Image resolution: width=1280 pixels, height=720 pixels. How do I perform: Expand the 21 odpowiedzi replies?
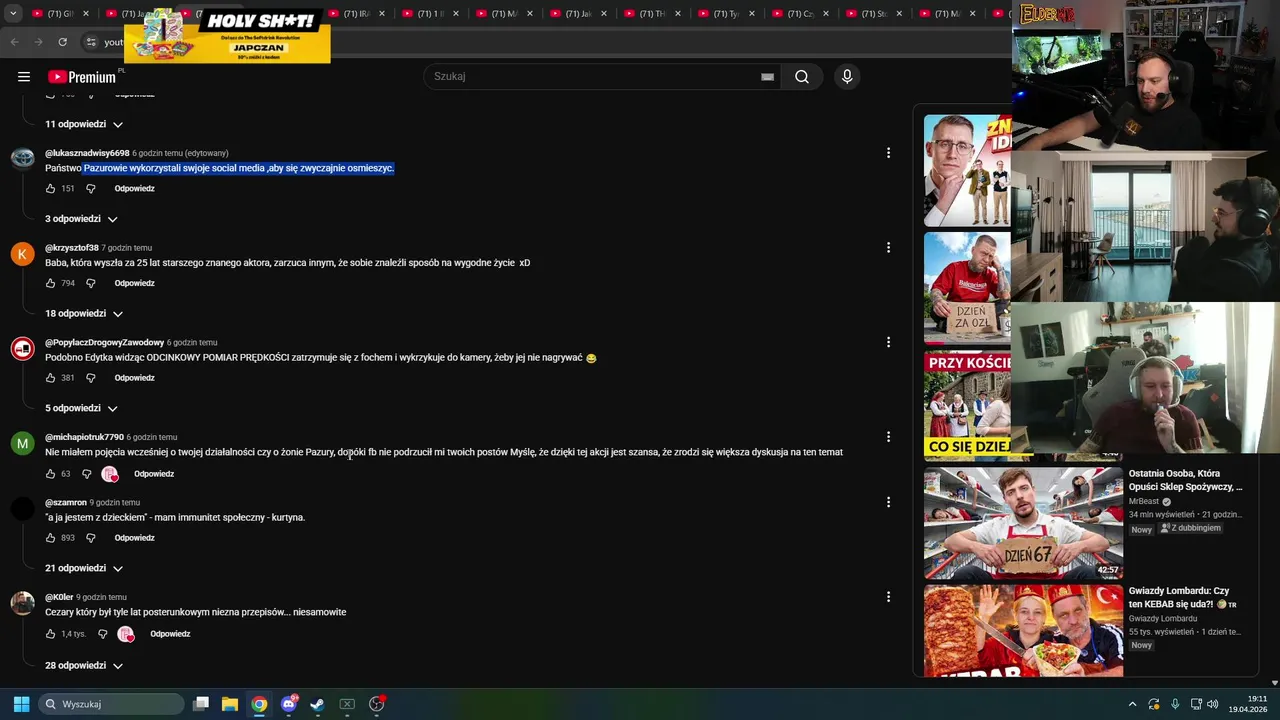click(84, 568)
